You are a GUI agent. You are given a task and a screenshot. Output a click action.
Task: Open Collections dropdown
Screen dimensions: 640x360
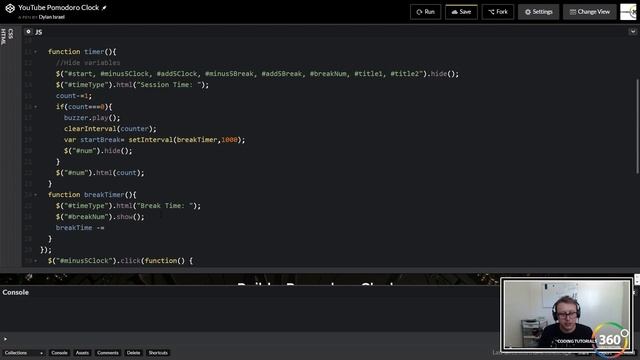point(24,353)
